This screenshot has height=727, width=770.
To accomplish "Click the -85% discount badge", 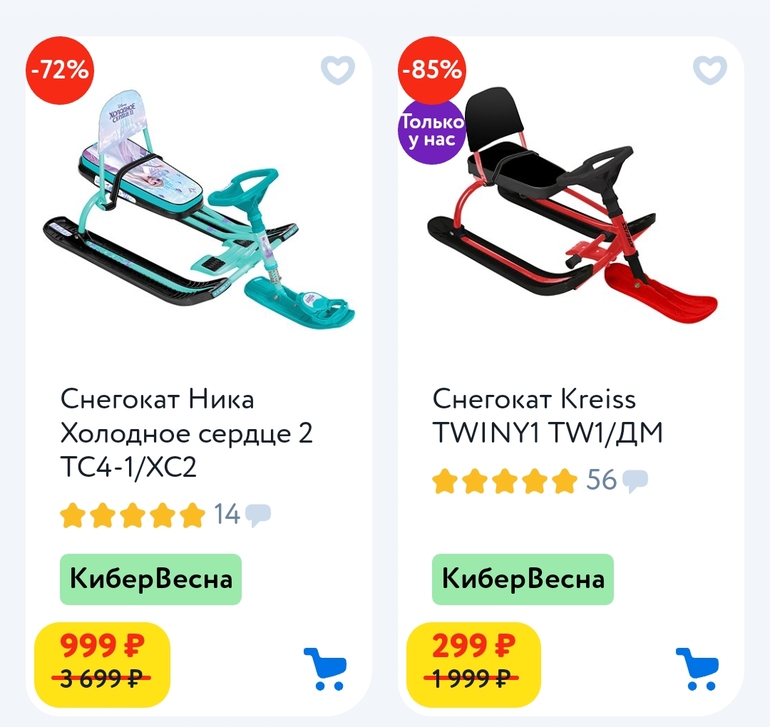I will 432,70.
